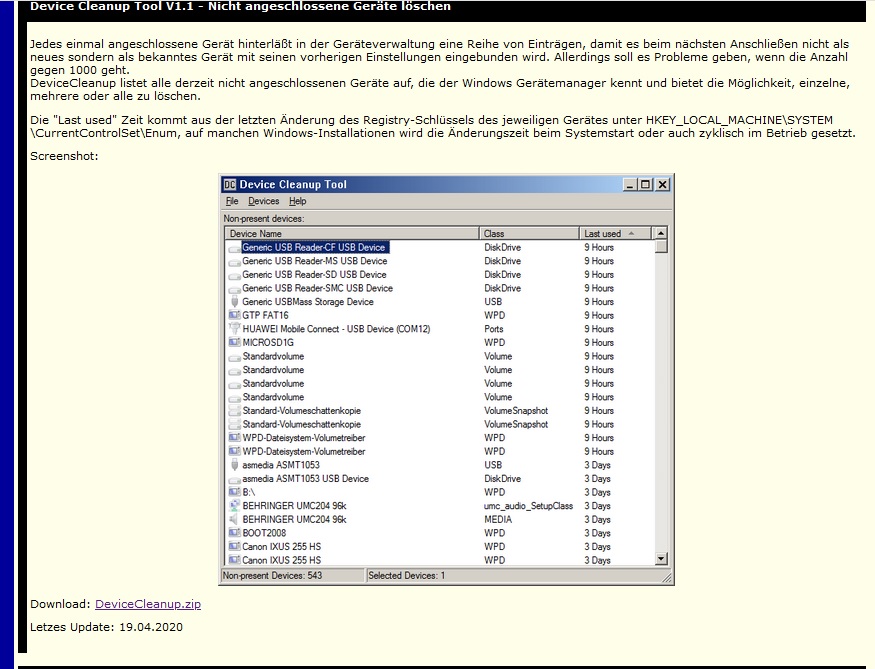Click the port icon beside HUAWEI Mobile Connect
Viewport: 875px width, 669px height.
[234, 329]
